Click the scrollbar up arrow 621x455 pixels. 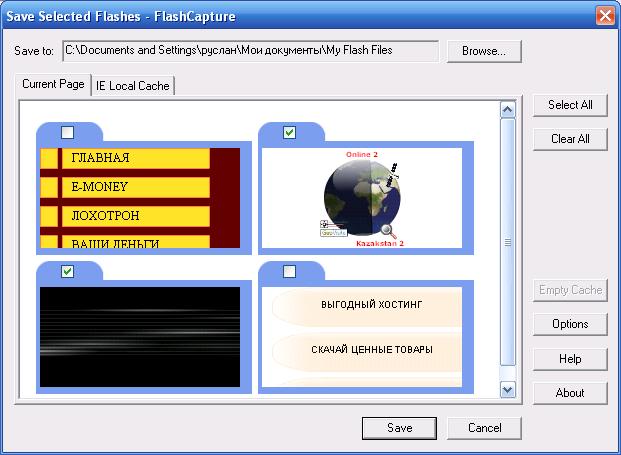507,110
